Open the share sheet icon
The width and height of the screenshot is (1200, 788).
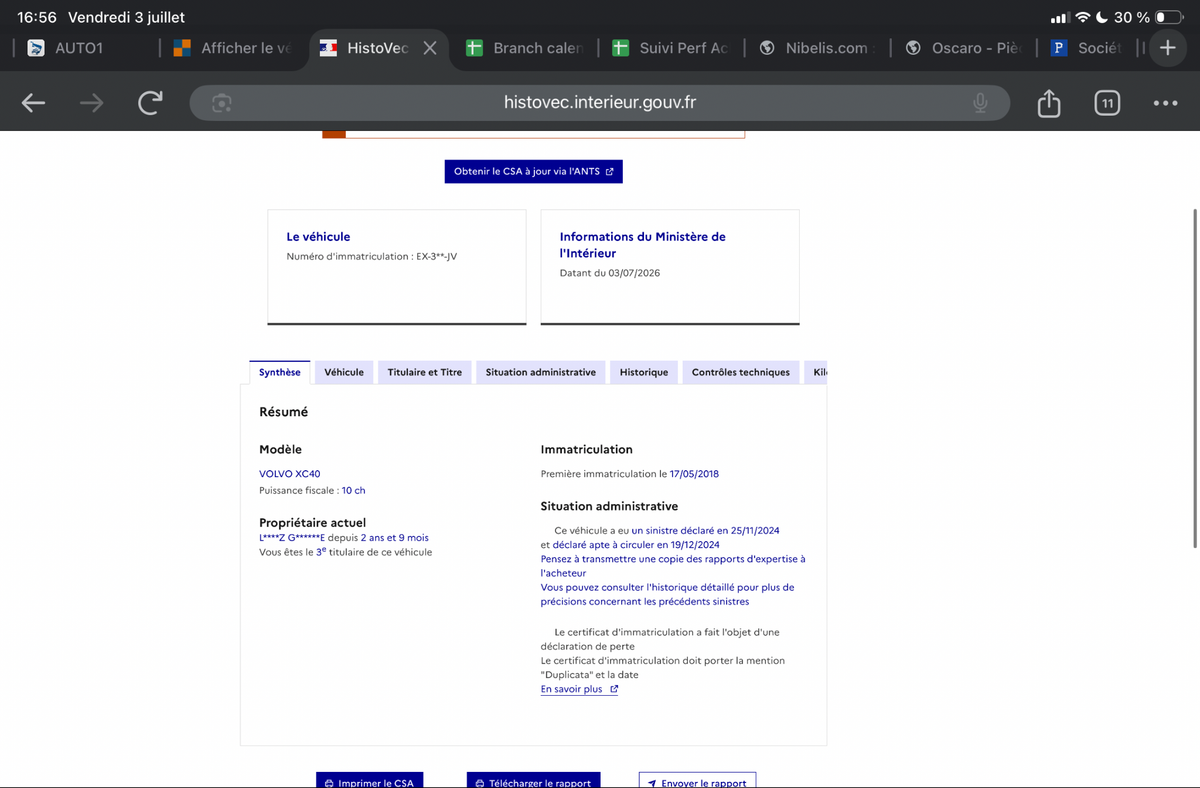[x=1048, y=103]
